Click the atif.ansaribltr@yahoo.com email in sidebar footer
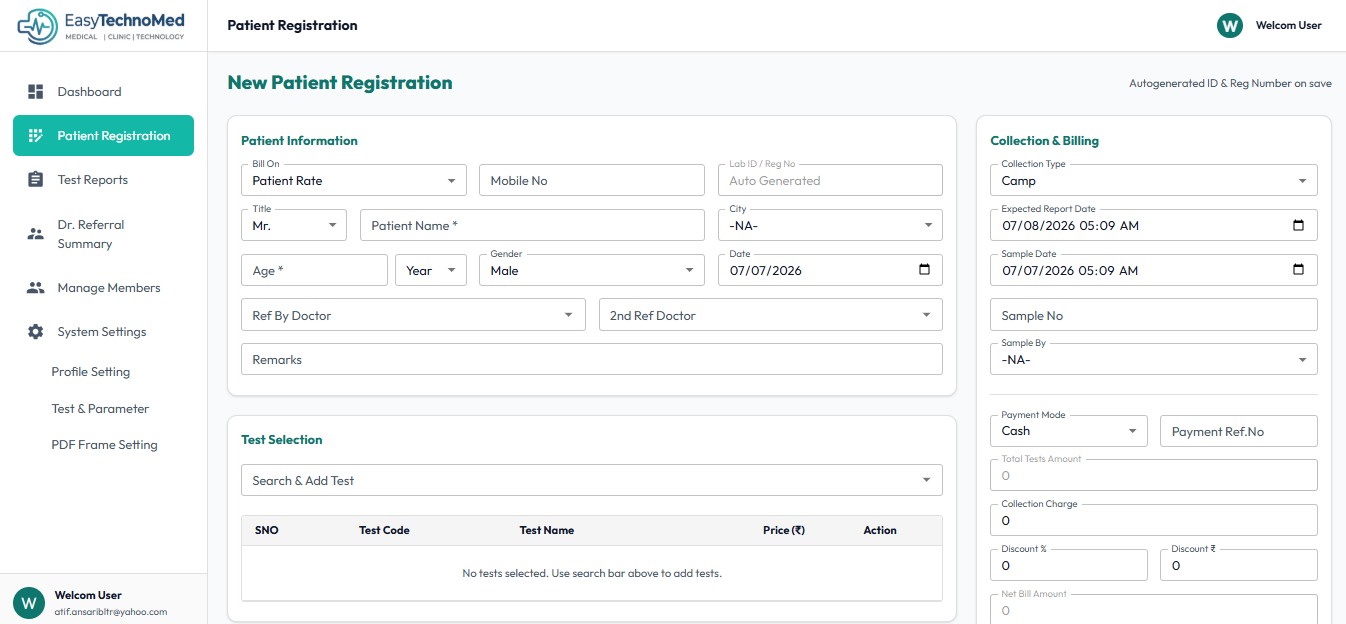The height and width of the screenshot is (624, 1346). coord(111,612)
